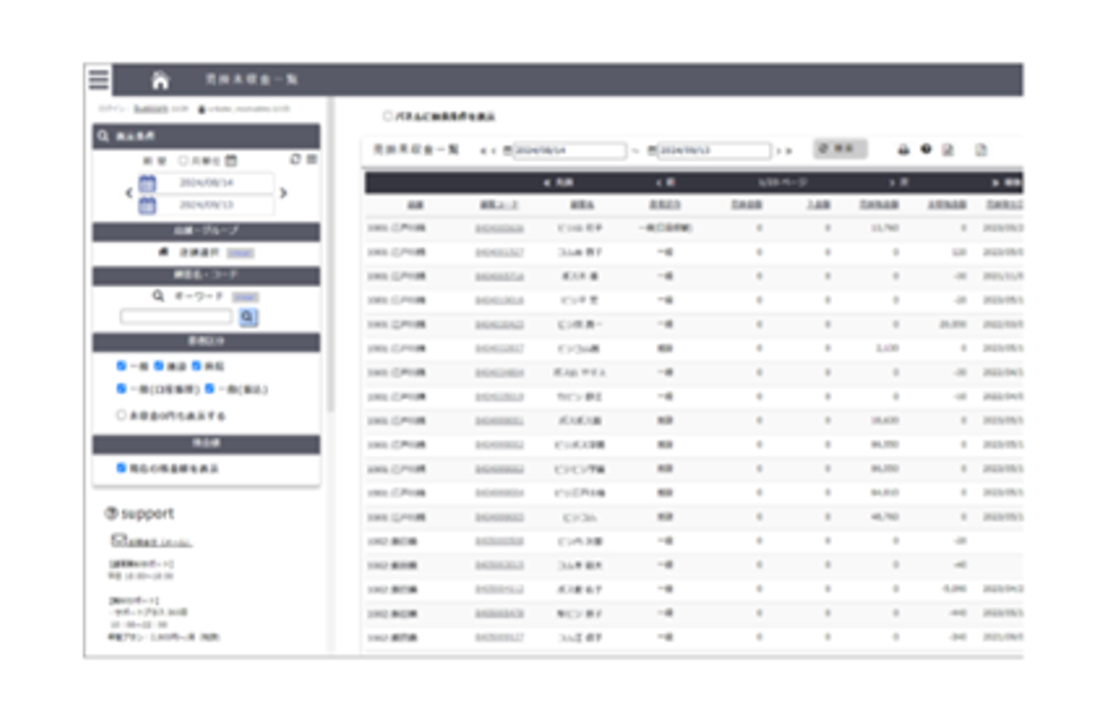Open help via the question mark icon
This screenshot has height=720, width=1110.
tap(926, 149)
